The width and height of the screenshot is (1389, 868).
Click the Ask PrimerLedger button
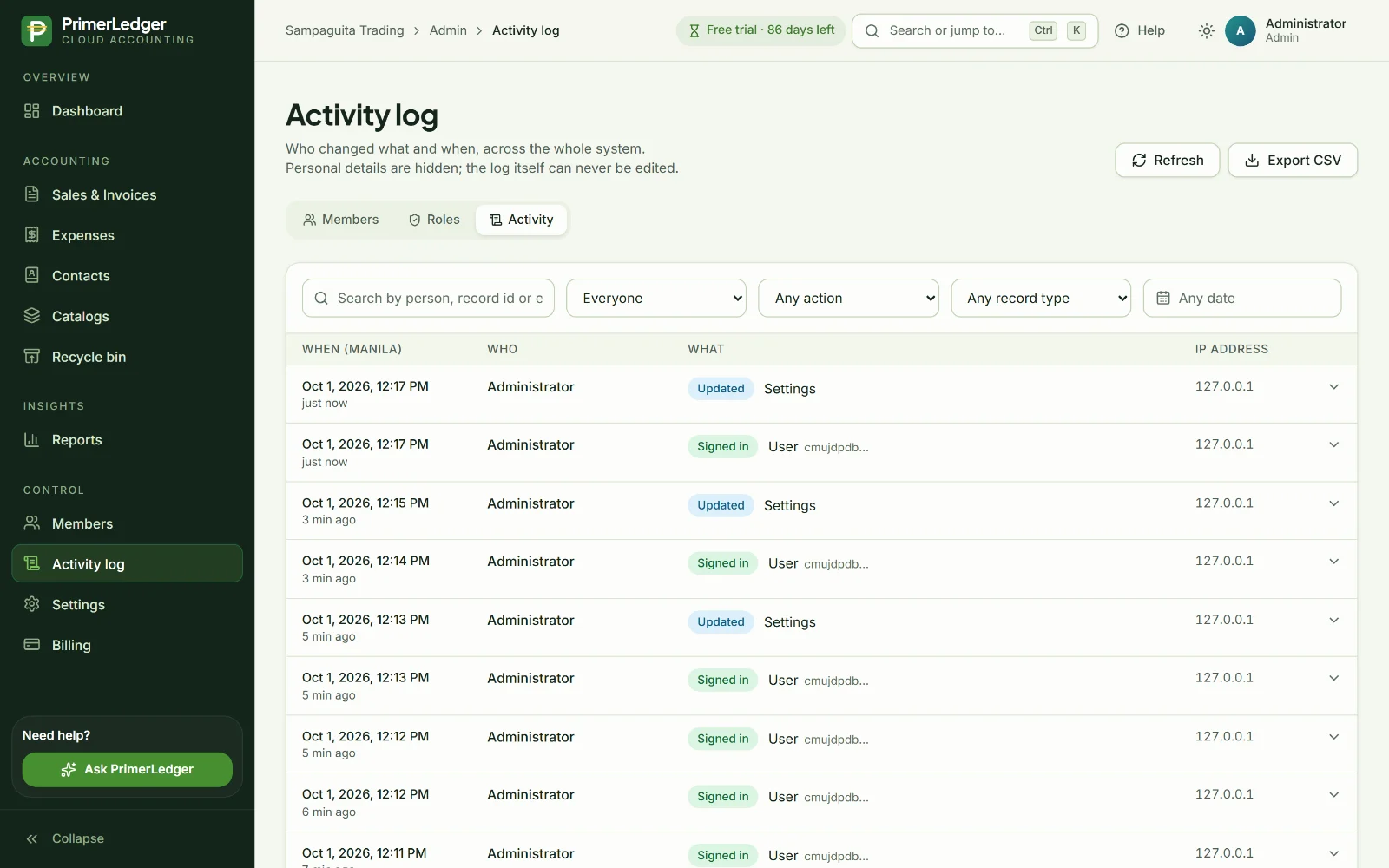tap(127, 769)
